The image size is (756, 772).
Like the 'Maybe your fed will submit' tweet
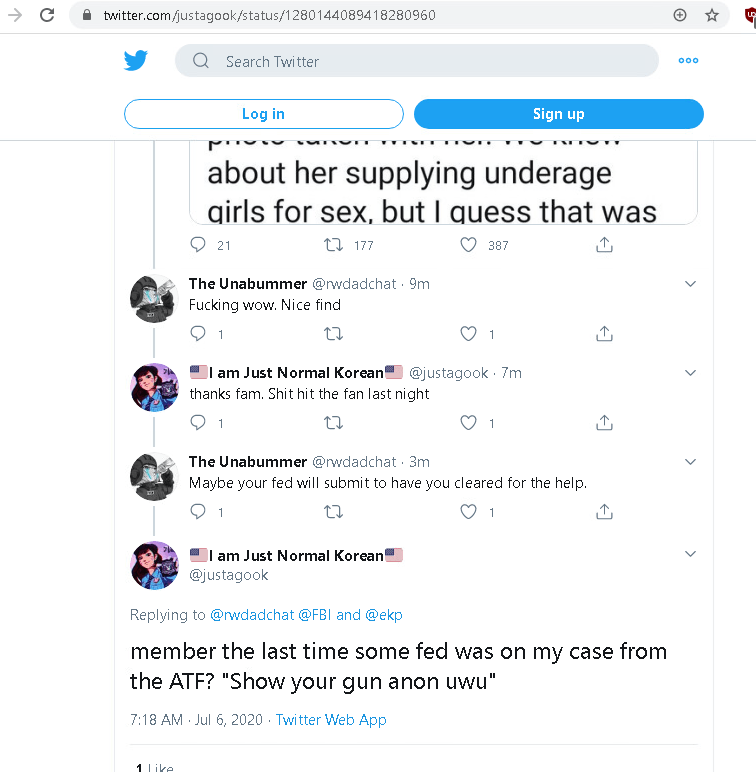point(468,512)
